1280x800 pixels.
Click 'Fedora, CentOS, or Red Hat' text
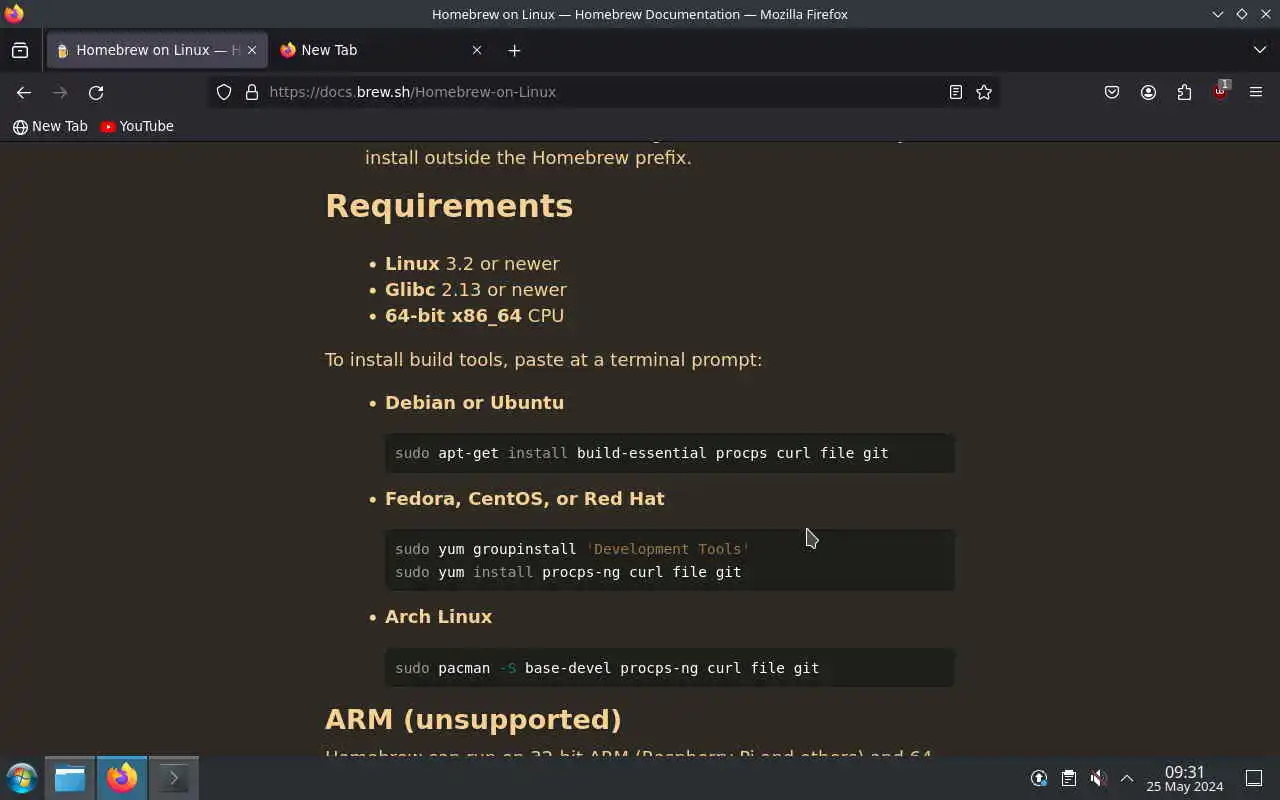tap(525, 499)
